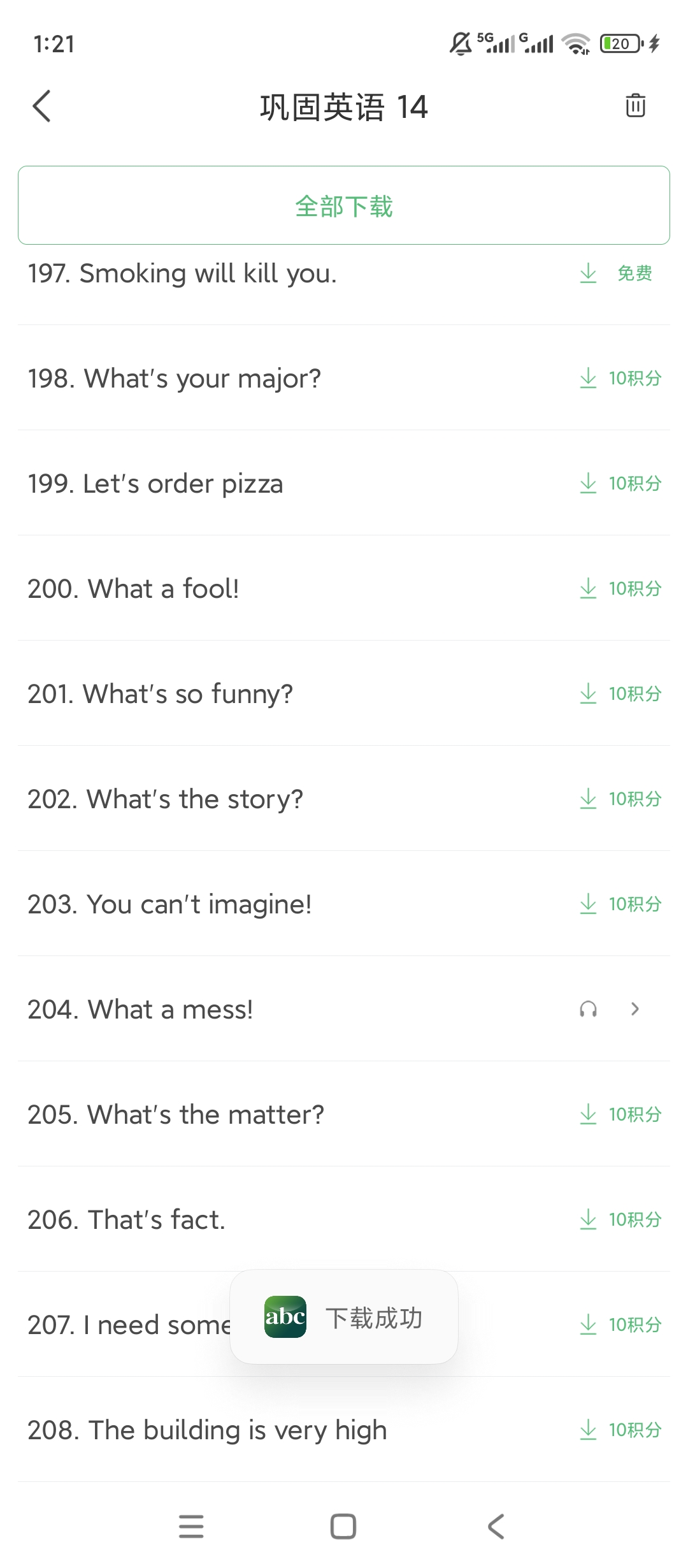The width and height of the screenshot is (688, 1568).
Task: Open the Android recent apps menu button
Action: point(191,1527)
